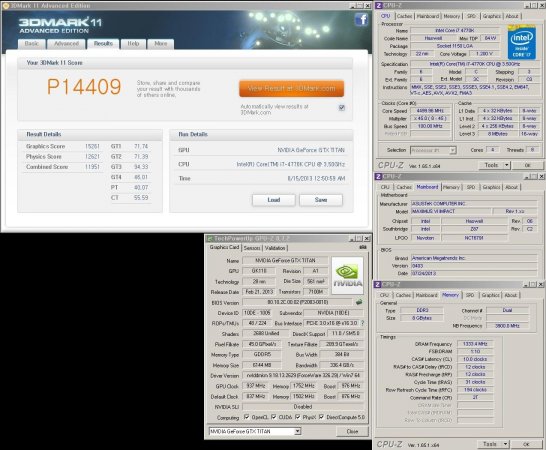Open SPD tab in the CPU-tab CPU-Z window
Image resolution: width=546 pixels, height=450 pixels.
point(471,16)
